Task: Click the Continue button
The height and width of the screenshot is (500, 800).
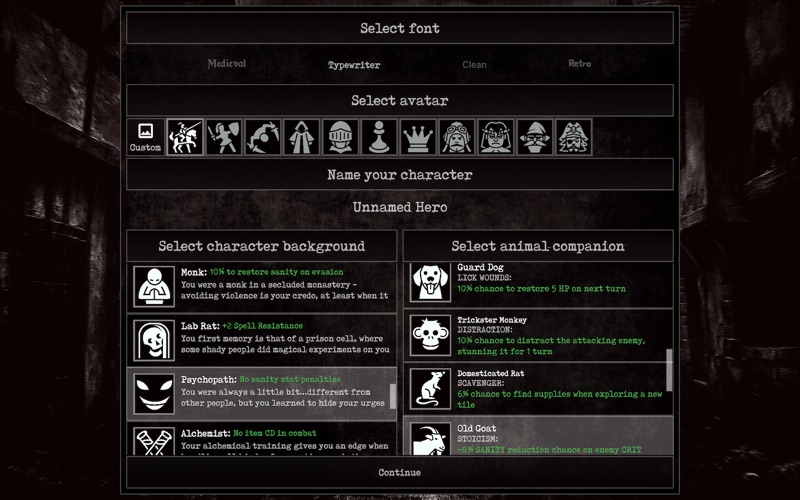Action: 400,472
